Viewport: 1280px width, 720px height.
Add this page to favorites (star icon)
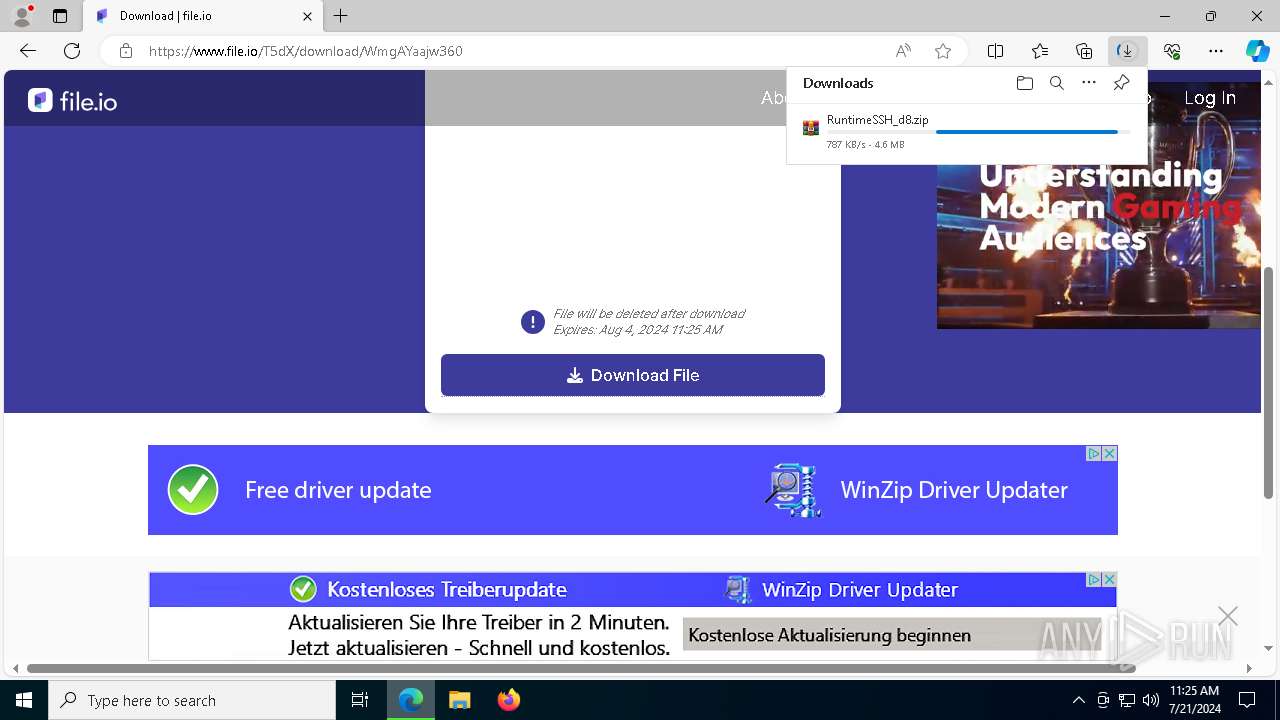tap(943, 51)
